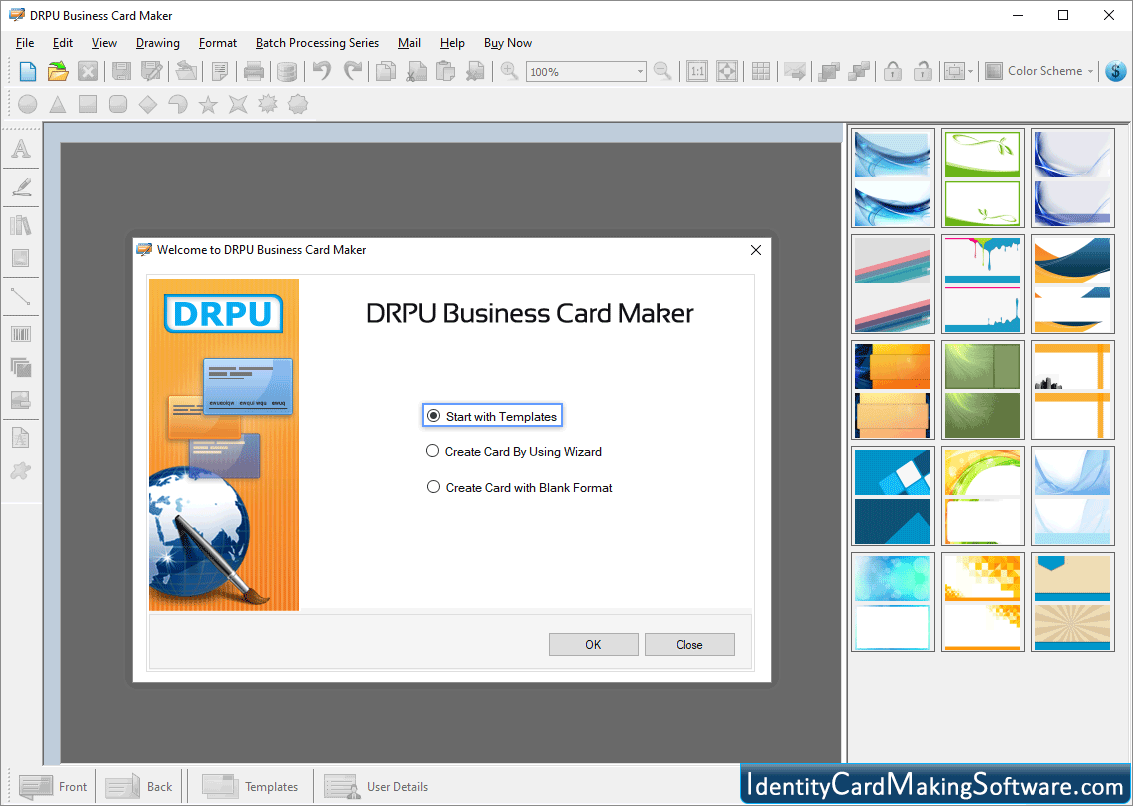Choose the dripping paint template thumbnail

(x=983, y=284)
